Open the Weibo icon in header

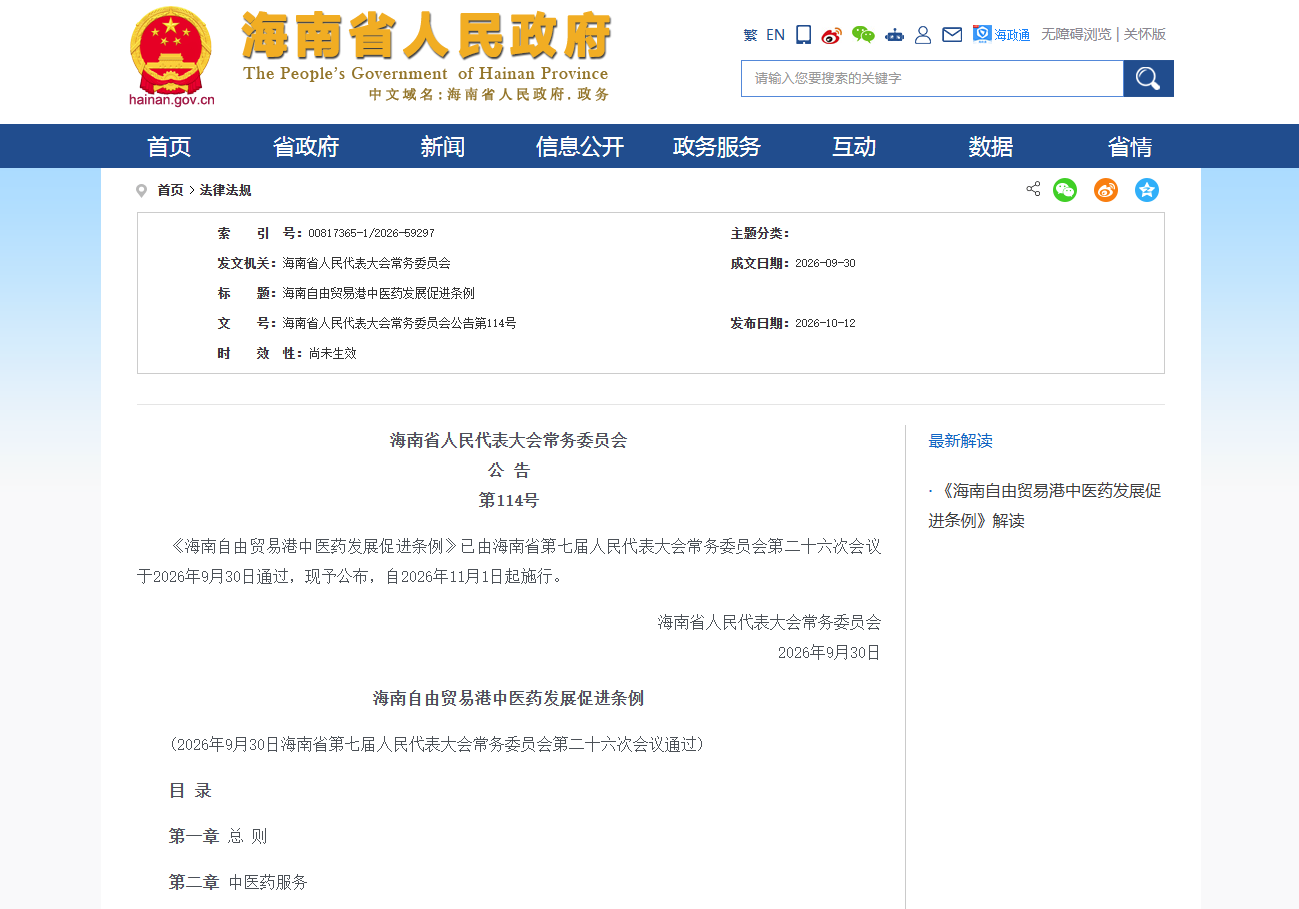pyautogui.click(x=831, y=35)
